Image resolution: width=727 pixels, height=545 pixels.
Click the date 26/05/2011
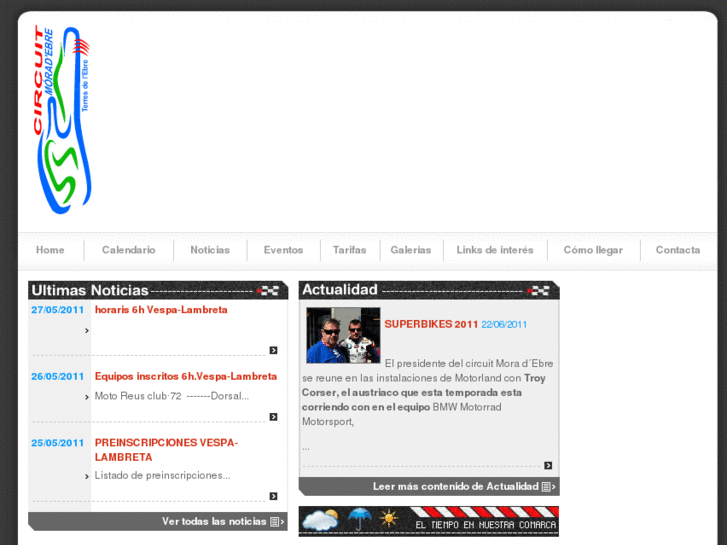coord(57,377)
